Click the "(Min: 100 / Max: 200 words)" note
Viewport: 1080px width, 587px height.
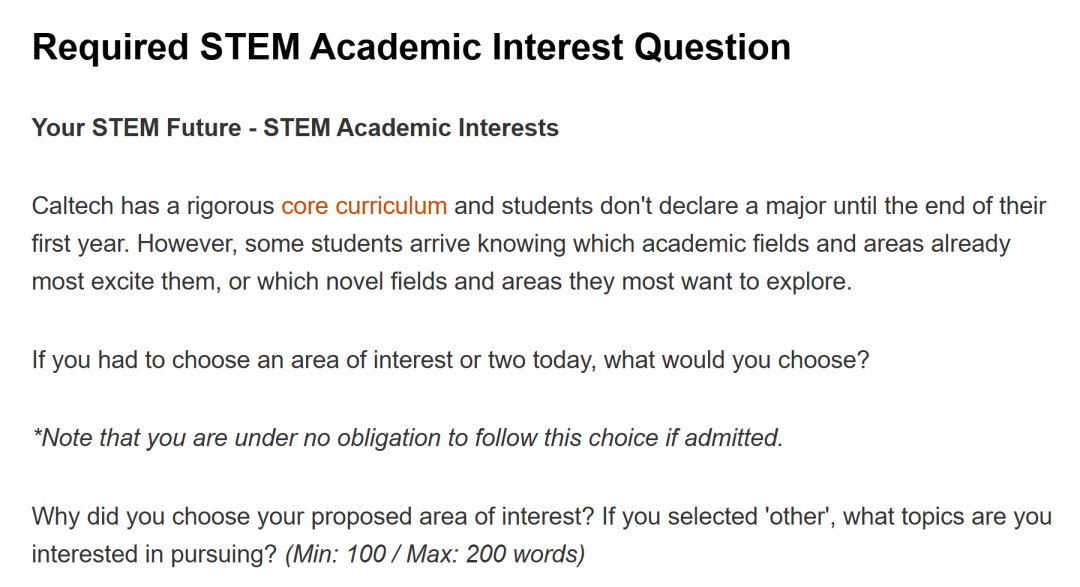435,554
